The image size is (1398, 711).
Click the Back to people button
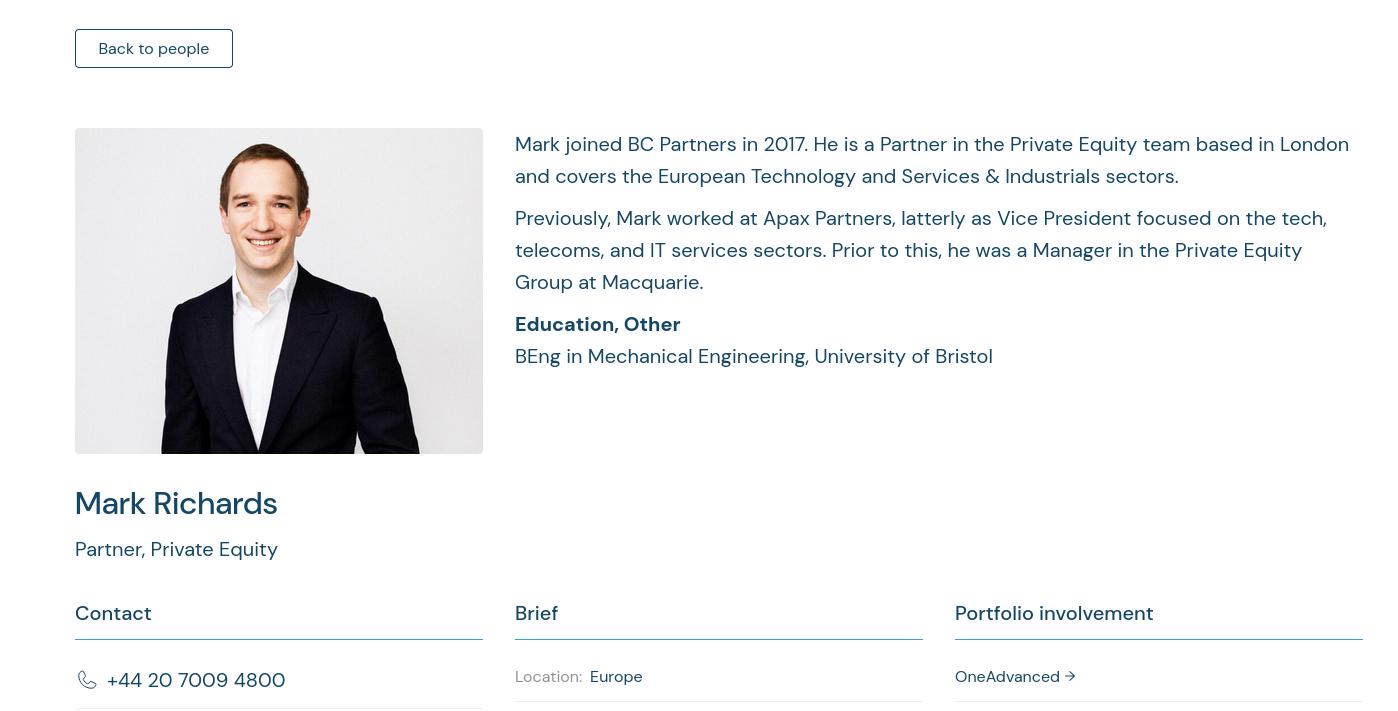pyautogui.click(x=154, y=49)
